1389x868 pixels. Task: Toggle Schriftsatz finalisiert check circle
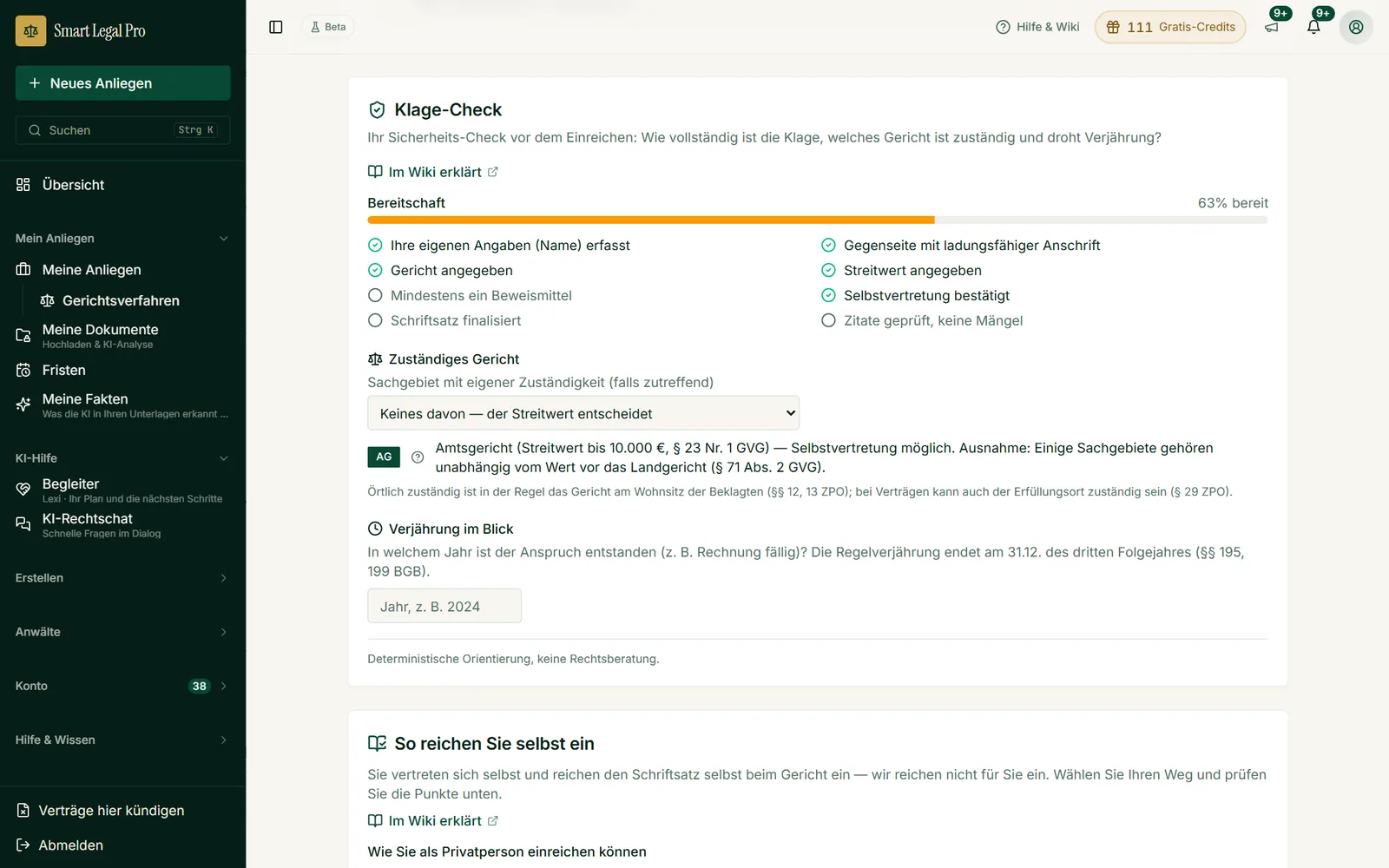pyautogui.click(x=375, y=320)
